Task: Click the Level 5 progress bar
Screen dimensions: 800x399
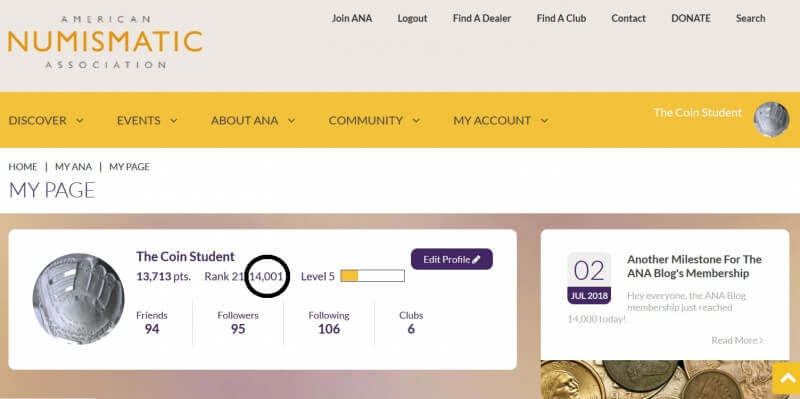Action: point(372,276)
